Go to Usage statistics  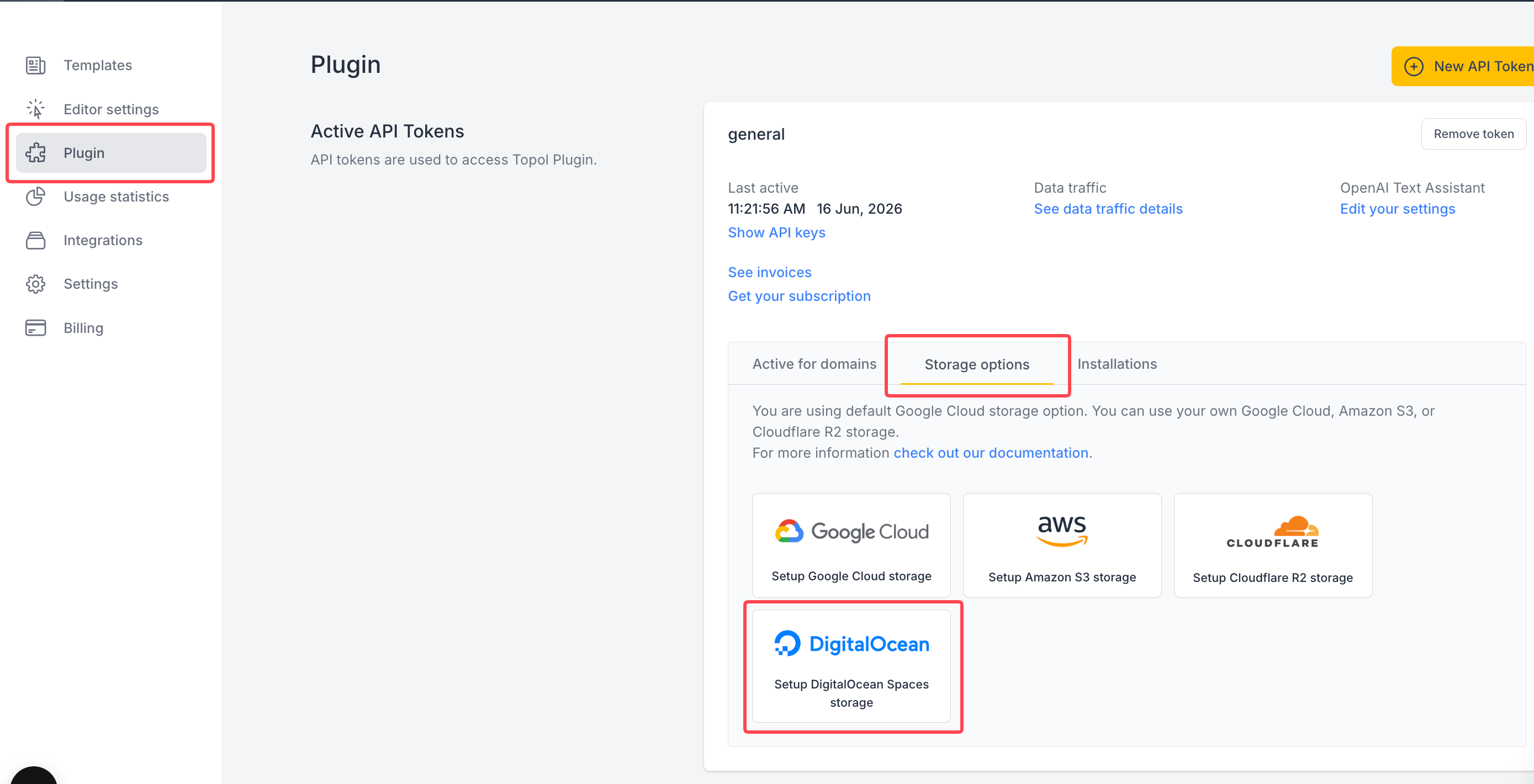click(111, 197)
